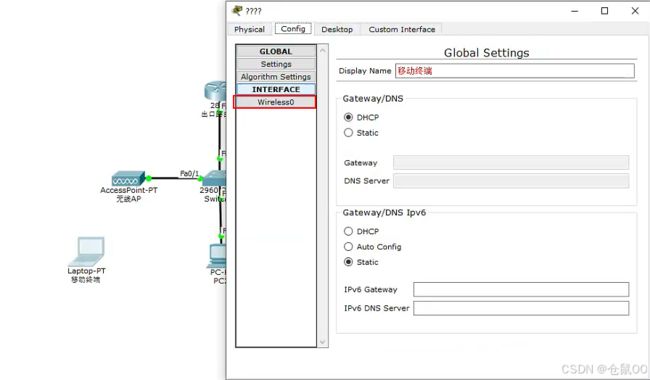Open the Settings config page
The height and width of the screenshot is (380, 650).
[x=276, y=64]
